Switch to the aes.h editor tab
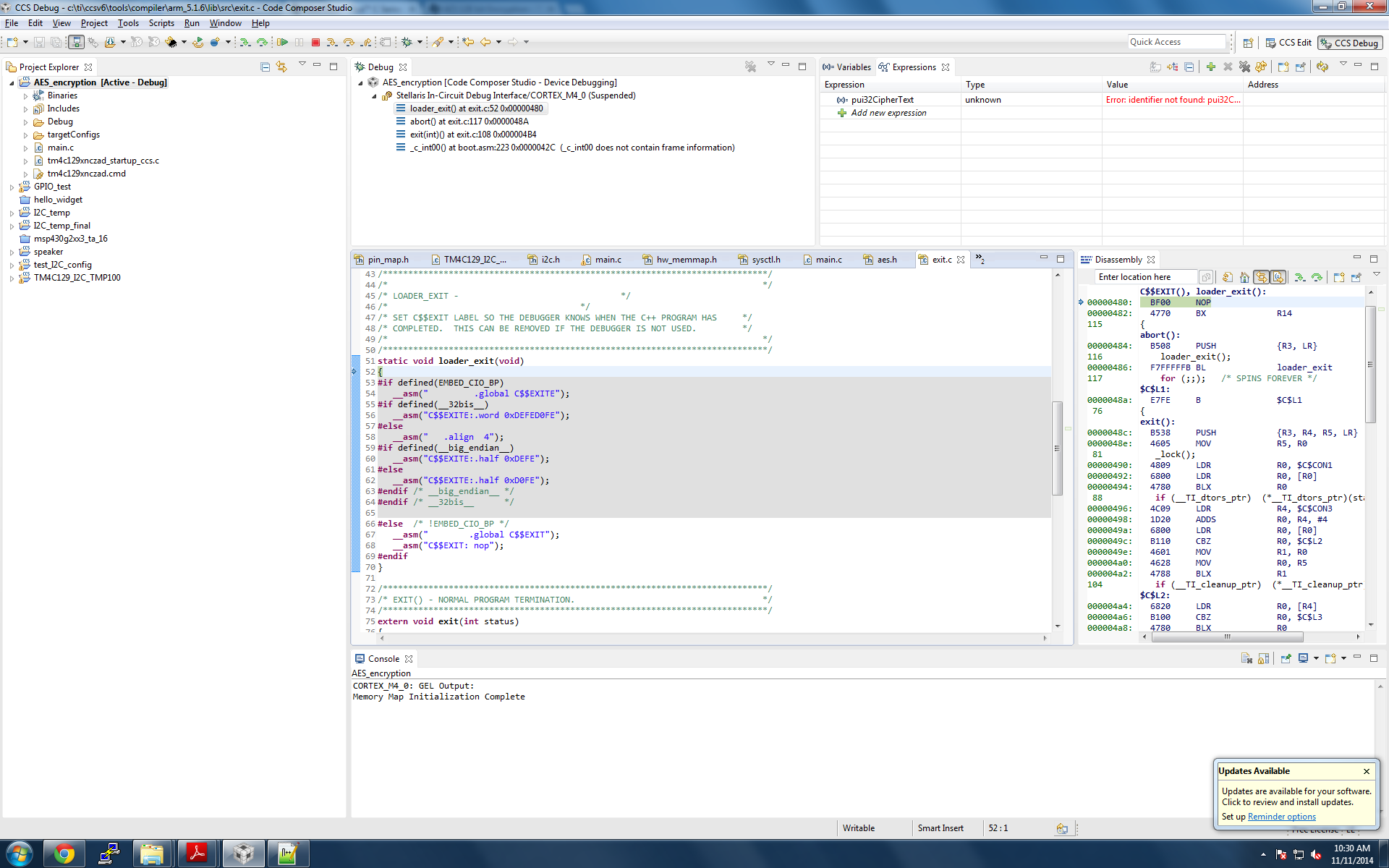The image size is (1389, 868). pyautogui.click(x=880, y=260)
